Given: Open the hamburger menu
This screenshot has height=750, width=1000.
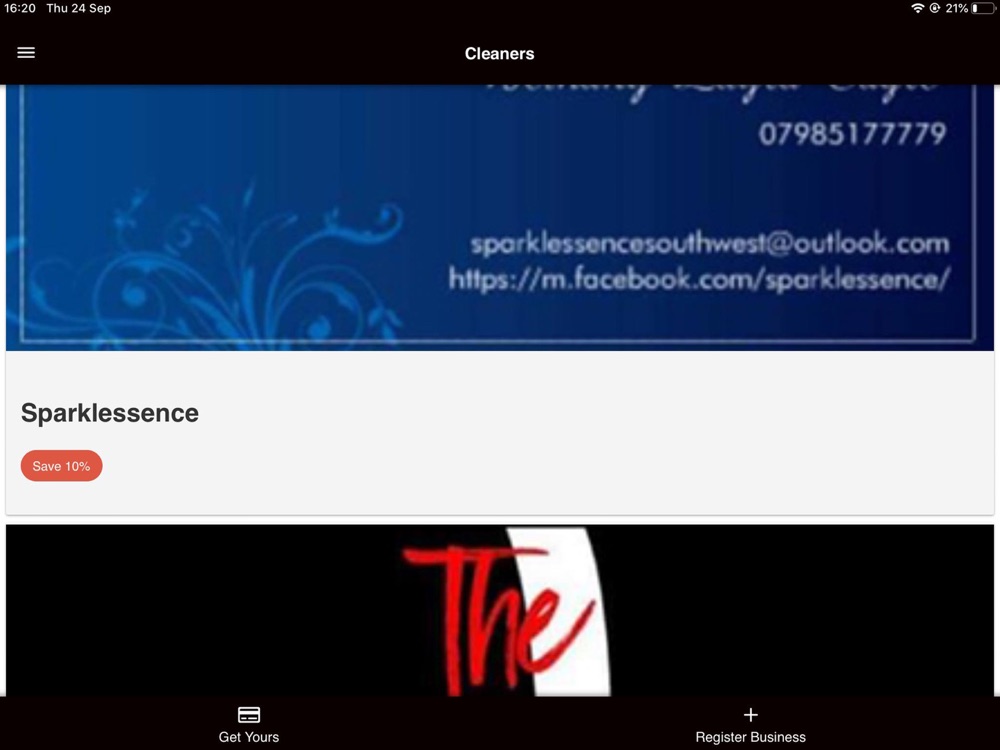Looking at the screenshot, I should point(26,53).
